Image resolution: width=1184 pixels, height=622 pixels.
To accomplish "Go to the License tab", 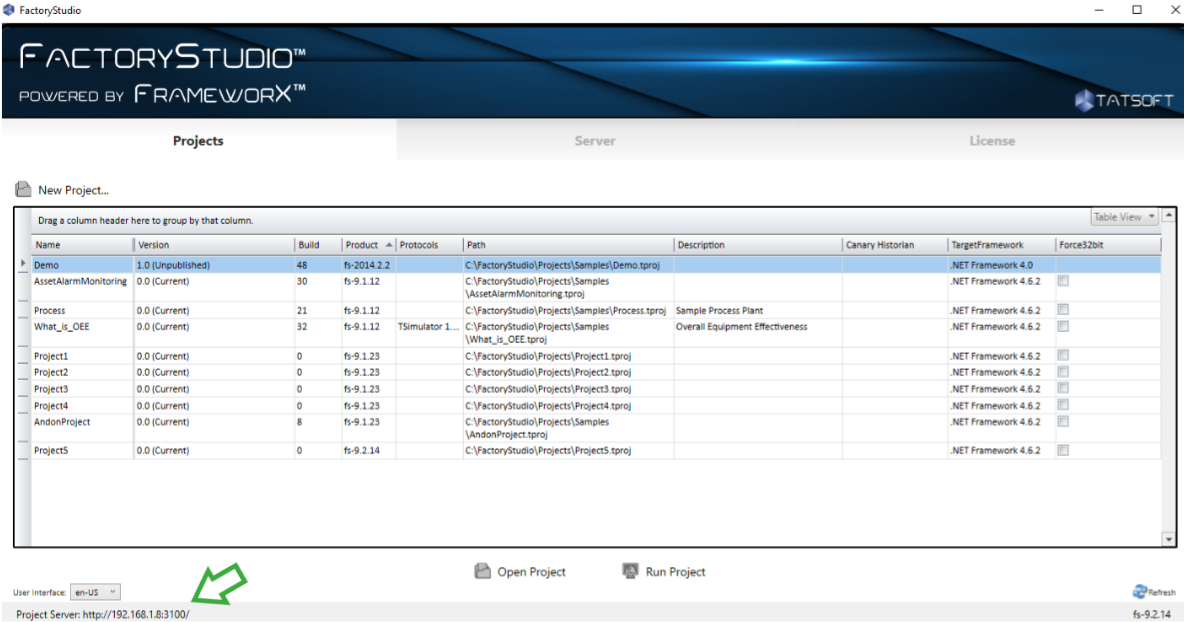I will pos(991,140).
